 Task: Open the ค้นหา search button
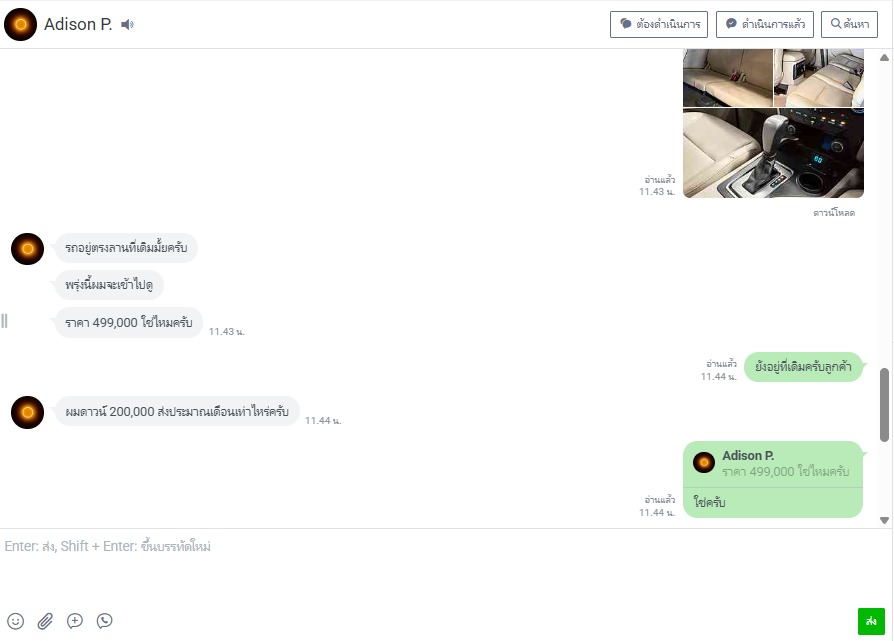pos(849,24)
